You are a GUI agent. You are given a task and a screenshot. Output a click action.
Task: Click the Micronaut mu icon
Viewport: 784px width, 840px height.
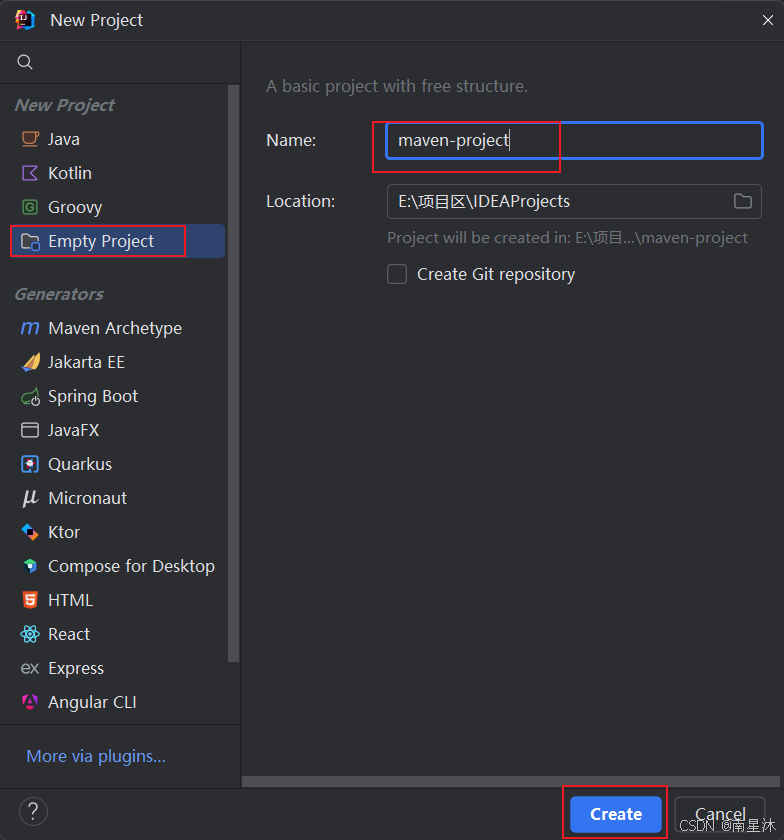pos(30,498)
